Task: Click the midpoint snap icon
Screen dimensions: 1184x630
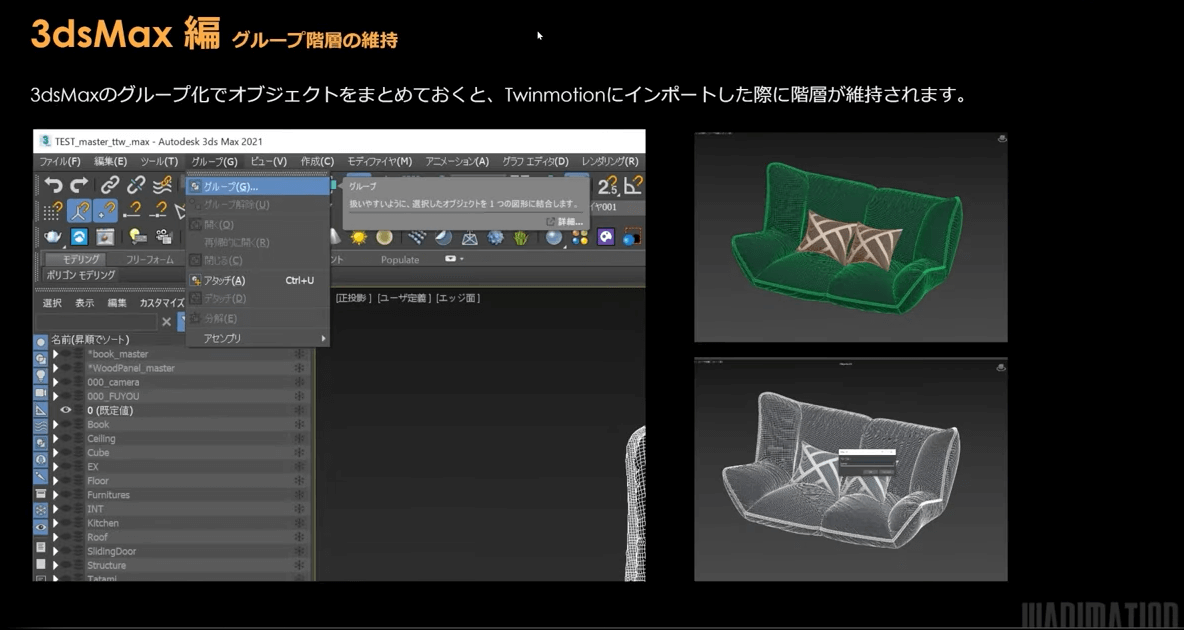Action: (159, 211)
